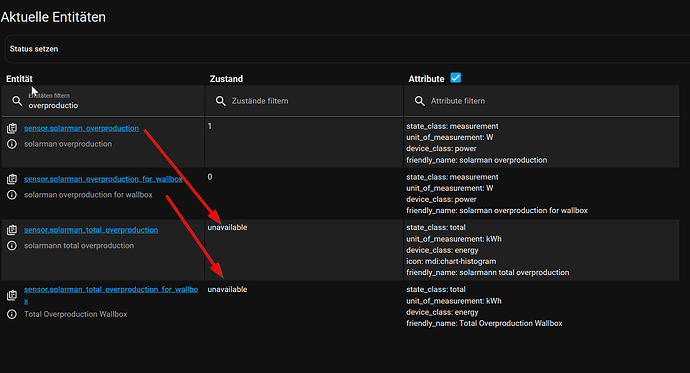Click the Zustände filtern input field

304,101
